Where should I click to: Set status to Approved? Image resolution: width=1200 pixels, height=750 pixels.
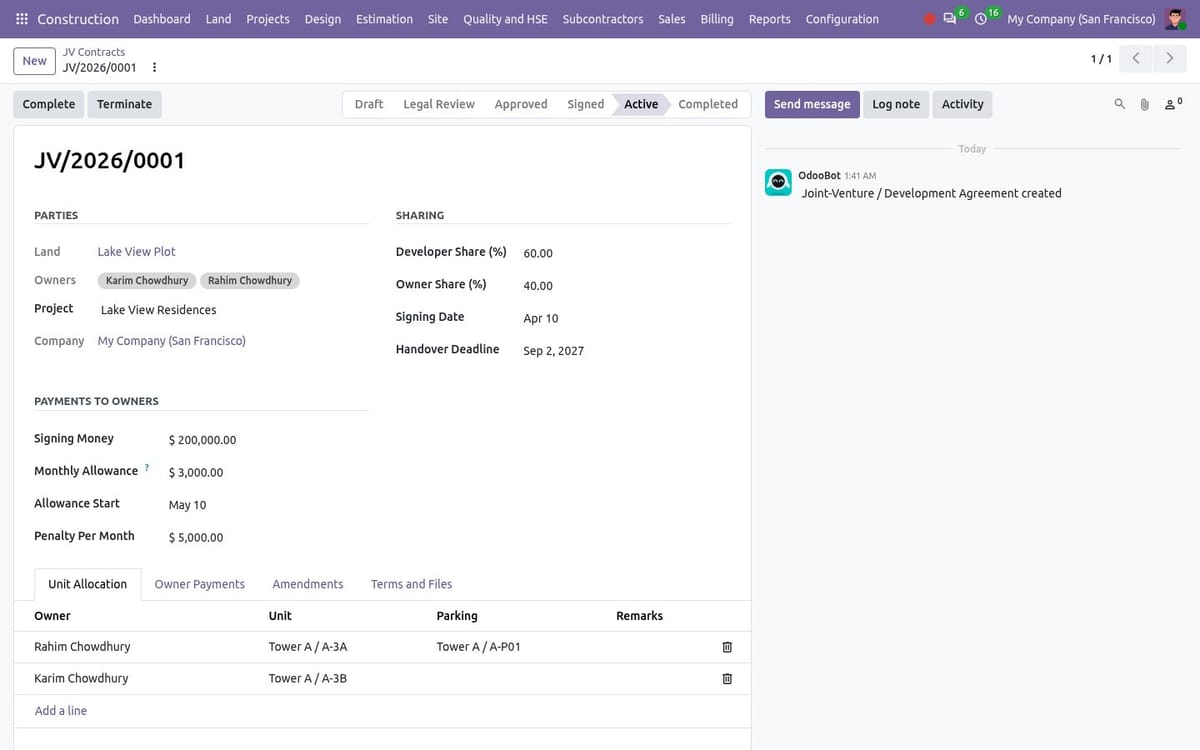click(x=521, y=104)
